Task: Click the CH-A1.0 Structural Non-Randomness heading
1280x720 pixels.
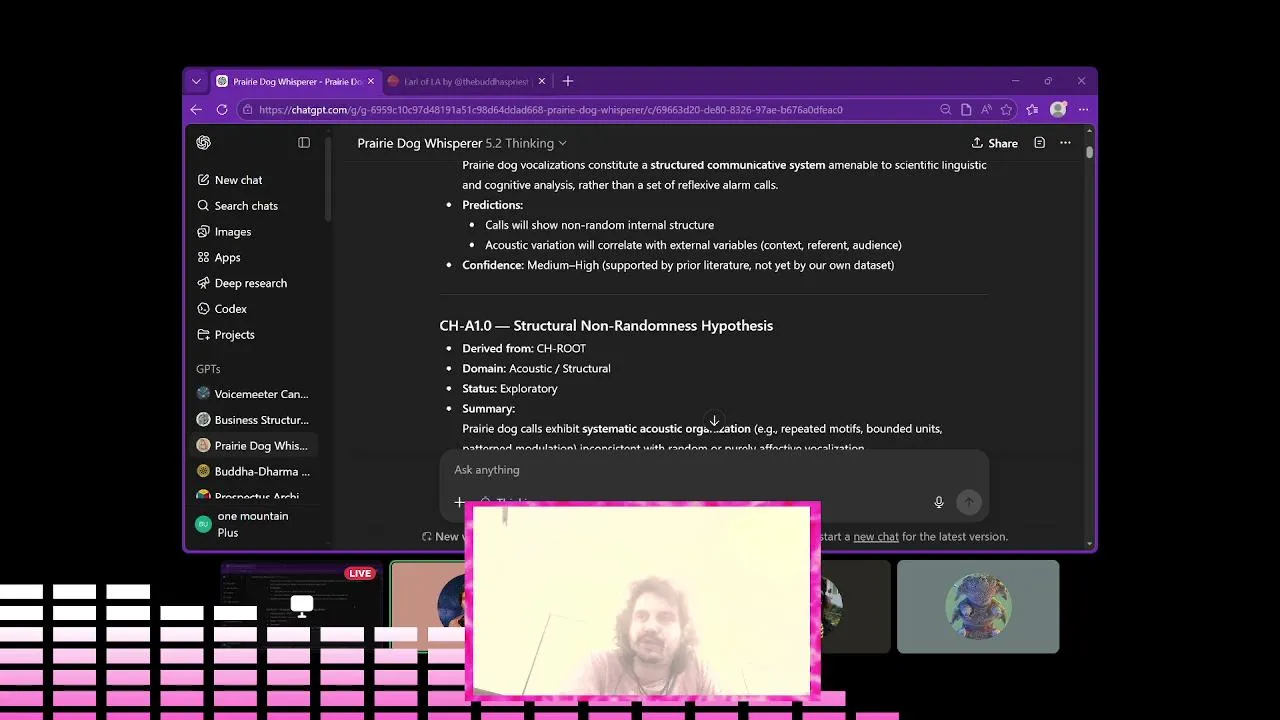Action: pyautogui.click(x=606, y=326)
